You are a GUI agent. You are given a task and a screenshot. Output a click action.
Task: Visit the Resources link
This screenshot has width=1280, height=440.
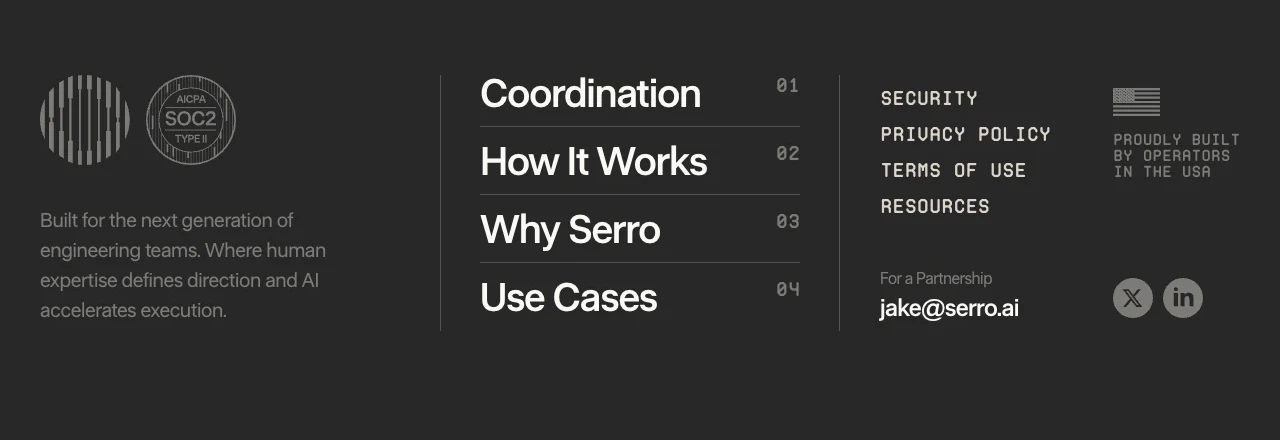935,206
